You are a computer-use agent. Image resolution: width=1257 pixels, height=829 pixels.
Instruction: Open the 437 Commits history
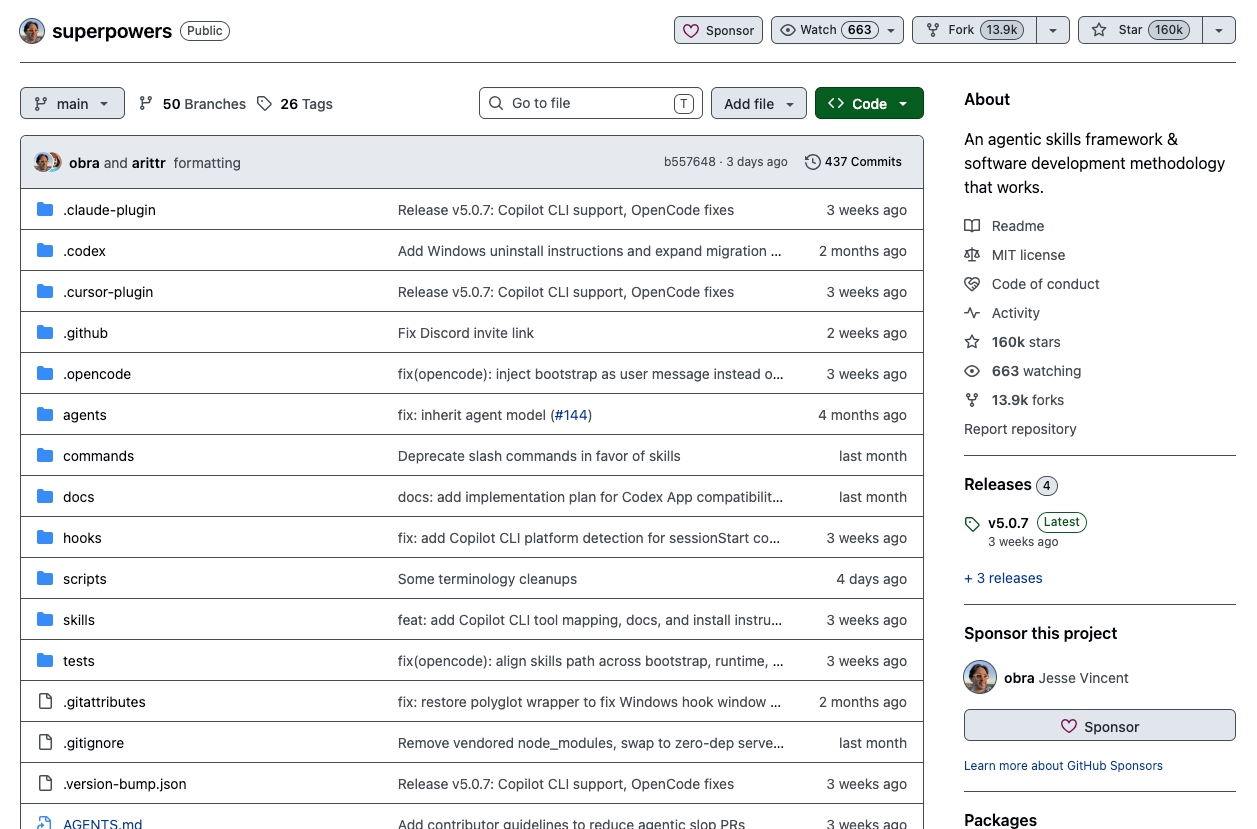[x=853, y=162]
